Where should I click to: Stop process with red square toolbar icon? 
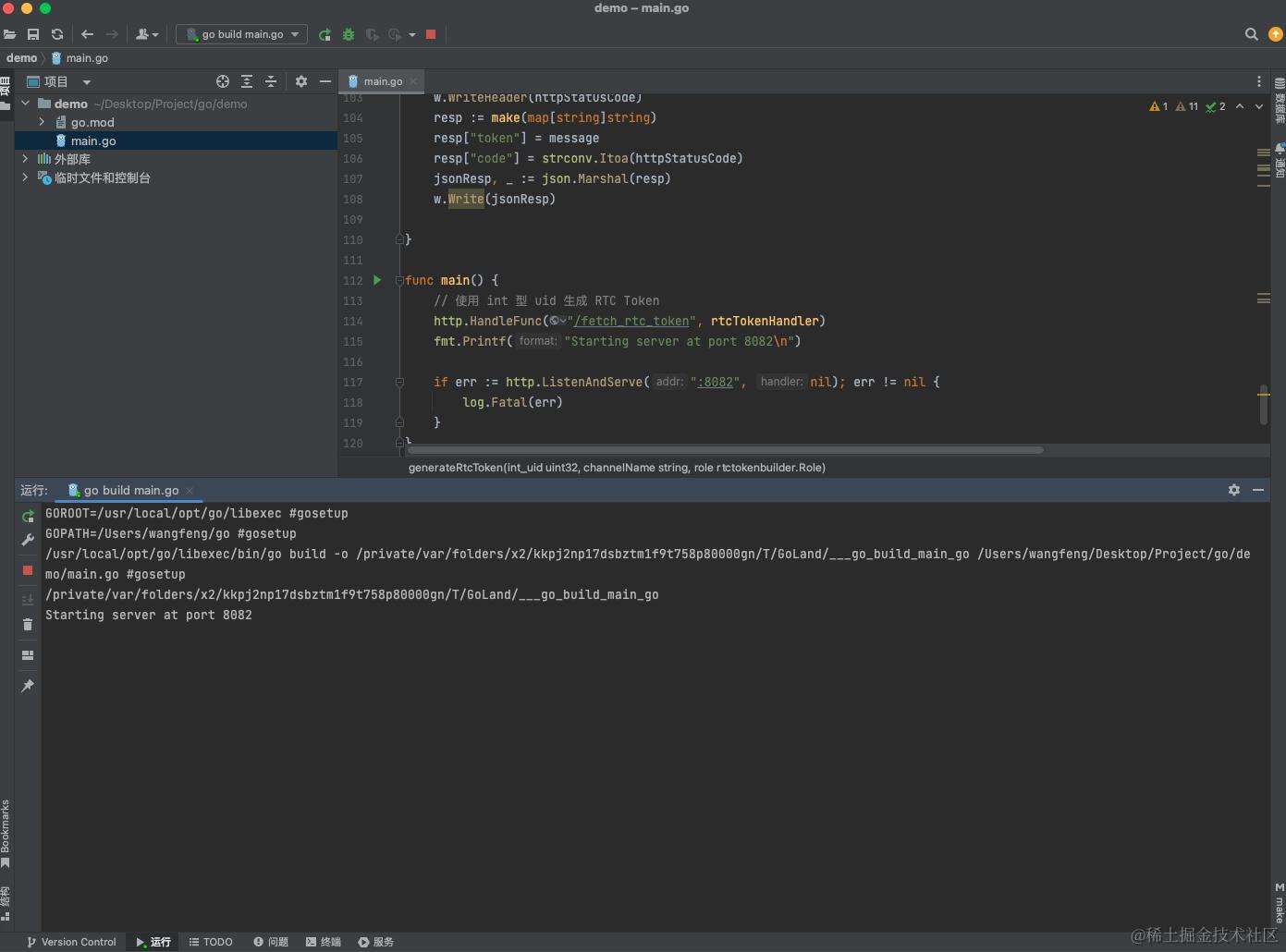coord(431,34)
